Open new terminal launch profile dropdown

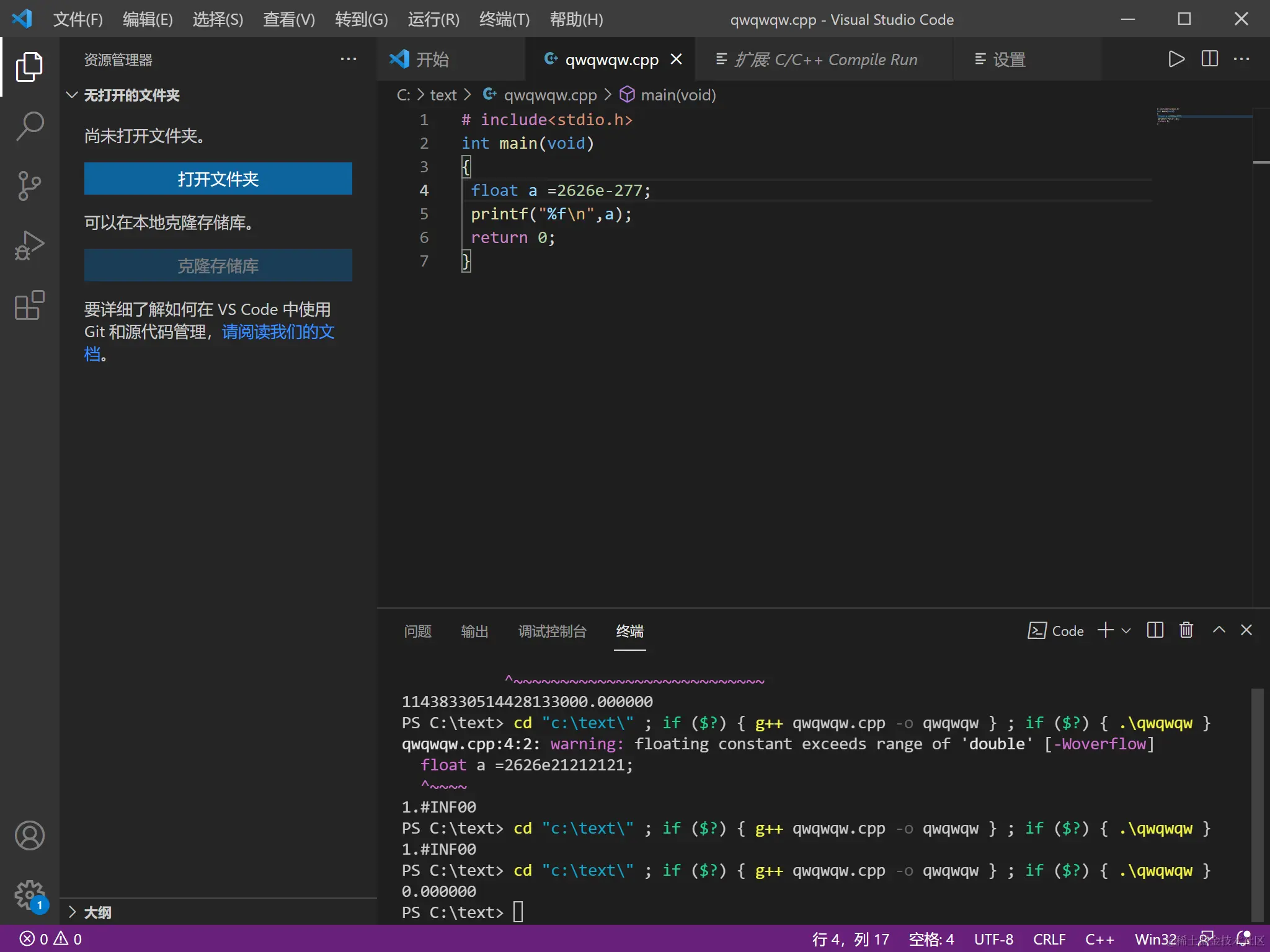[1127, 631]
